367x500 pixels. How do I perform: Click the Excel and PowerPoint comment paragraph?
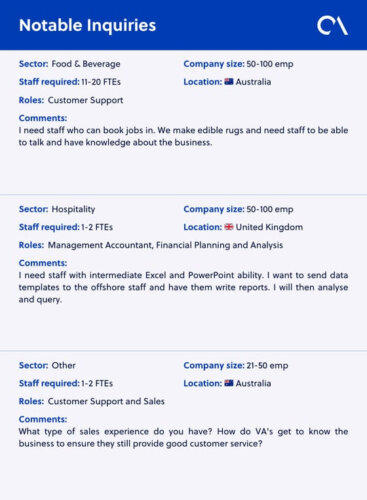(183, 287)
